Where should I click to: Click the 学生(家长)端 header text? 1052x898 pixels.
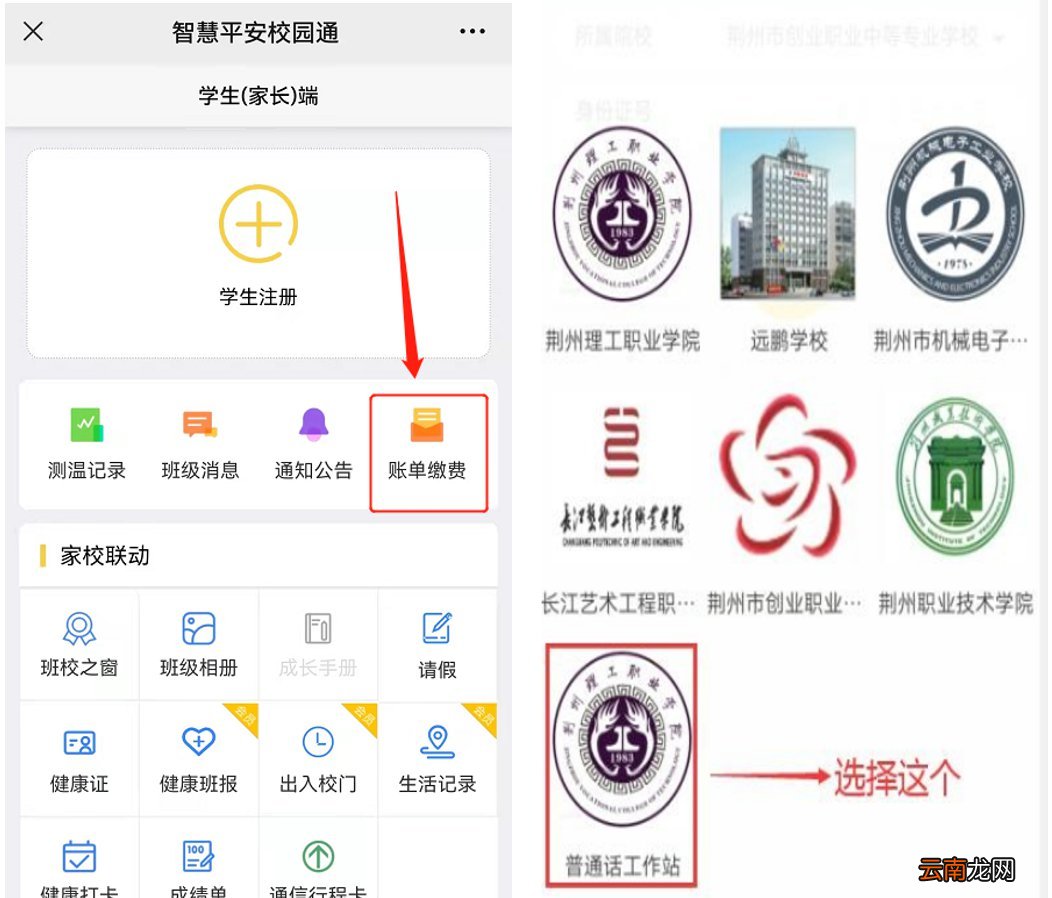tap(258, 96)
